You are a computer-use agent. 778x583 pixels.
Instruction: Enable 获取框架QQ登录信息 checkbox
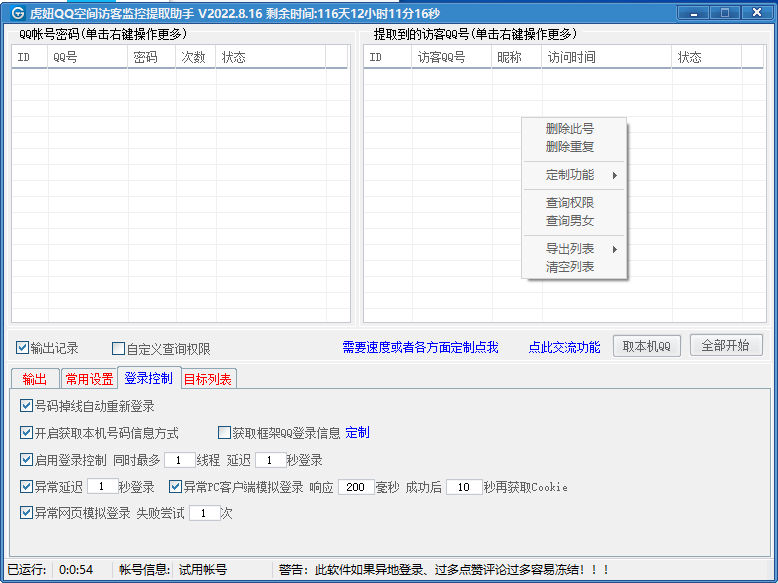(224, 433)
